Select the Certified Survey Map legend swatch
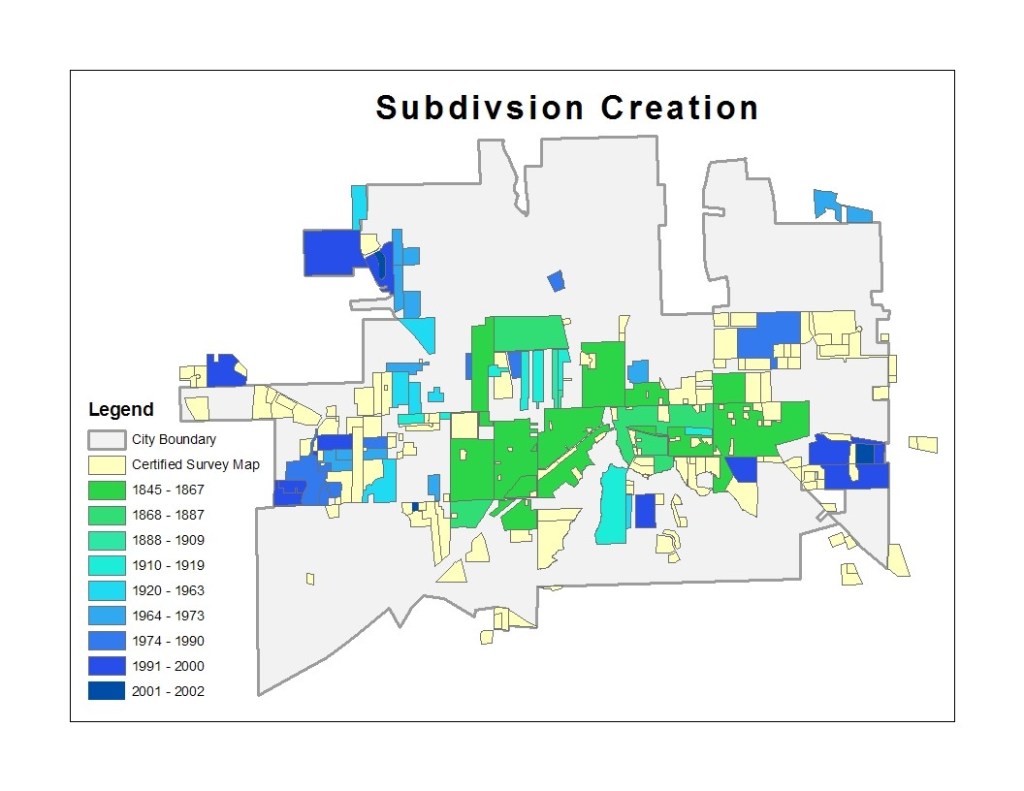Image resolution: width=1024 pixels, height=791 pixels. (x=106, y=465)
